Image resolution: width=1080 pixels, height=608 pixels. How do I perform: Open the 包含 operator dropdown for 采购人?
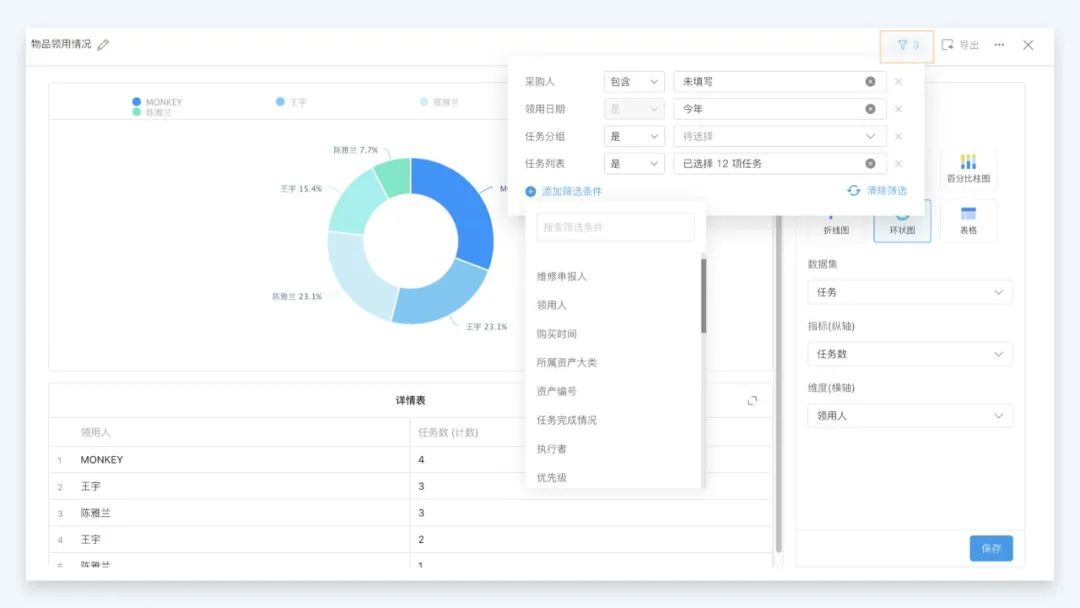coord(635,82)
